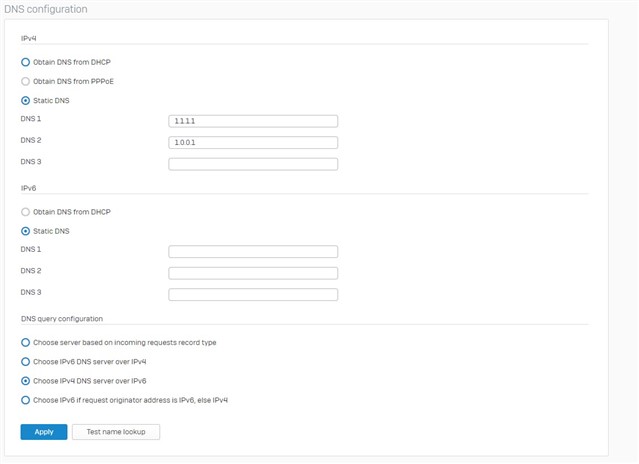The image size is (639, 464).
Task: Select IPv6 Obtain DNS from DHCP option
Action: click(x=25, y=212)
